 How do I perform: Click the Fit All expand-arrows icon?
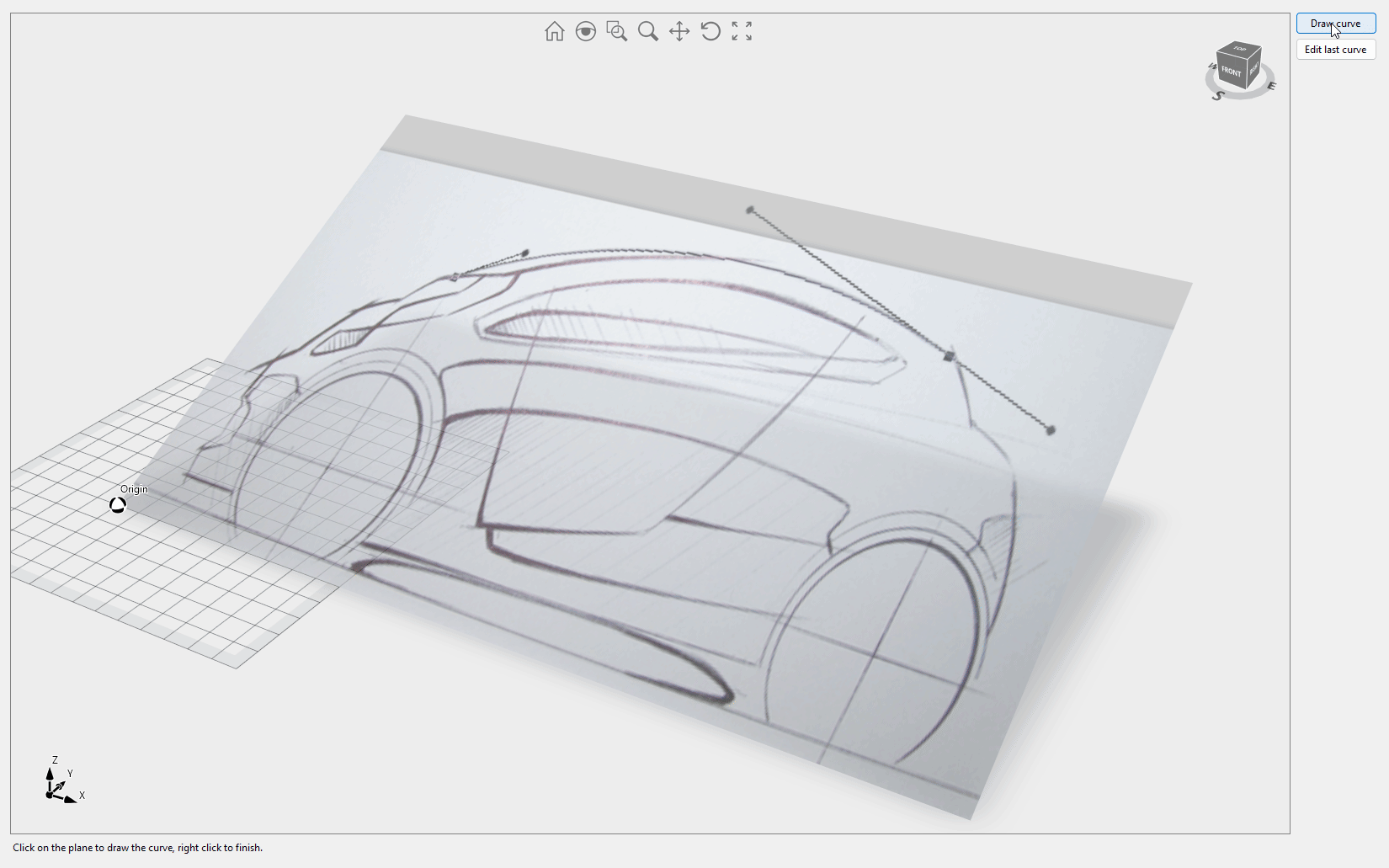[x=742, y=32]
